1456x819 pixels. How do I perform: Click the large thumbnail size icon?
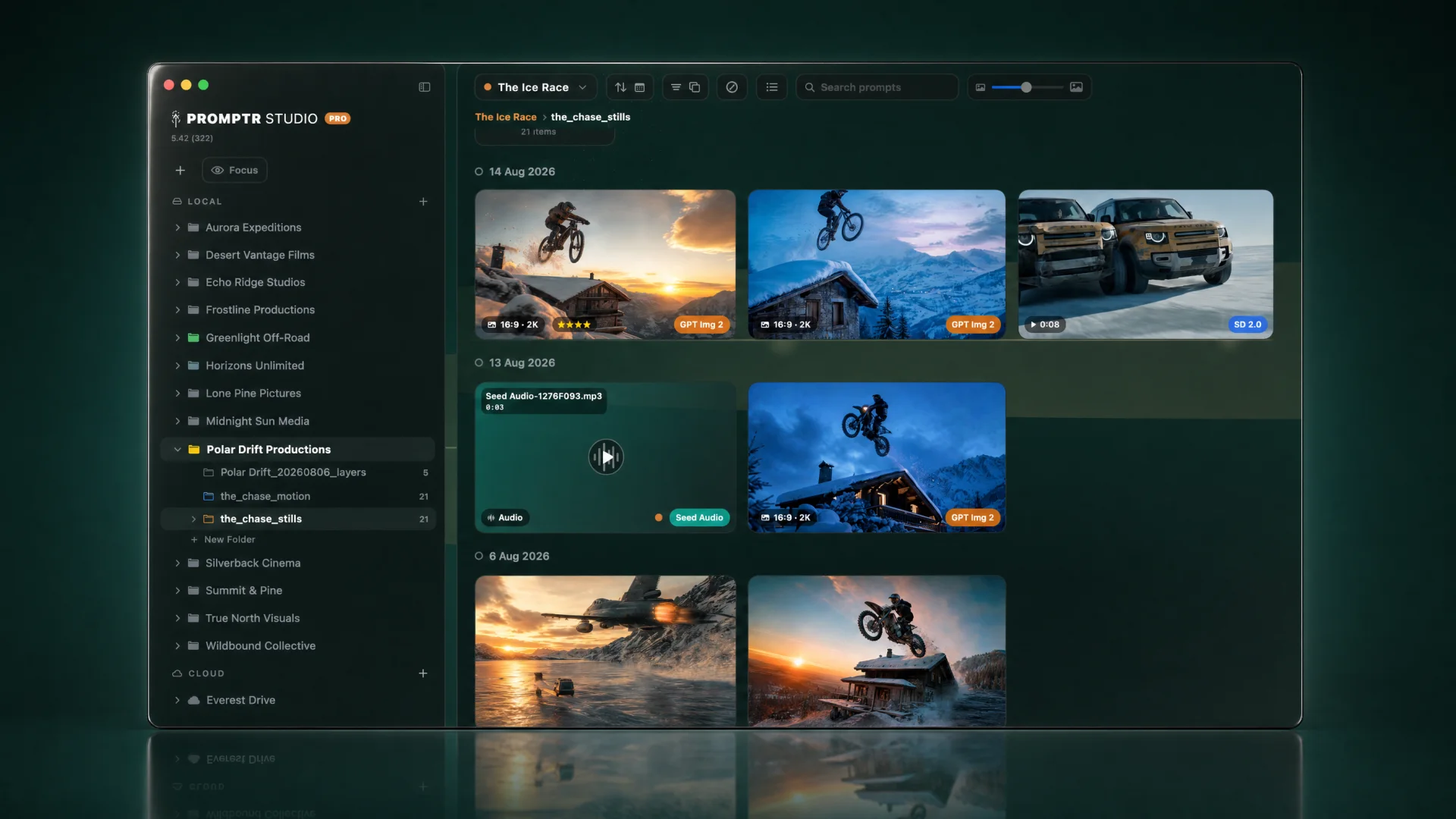click(1076, 87)
